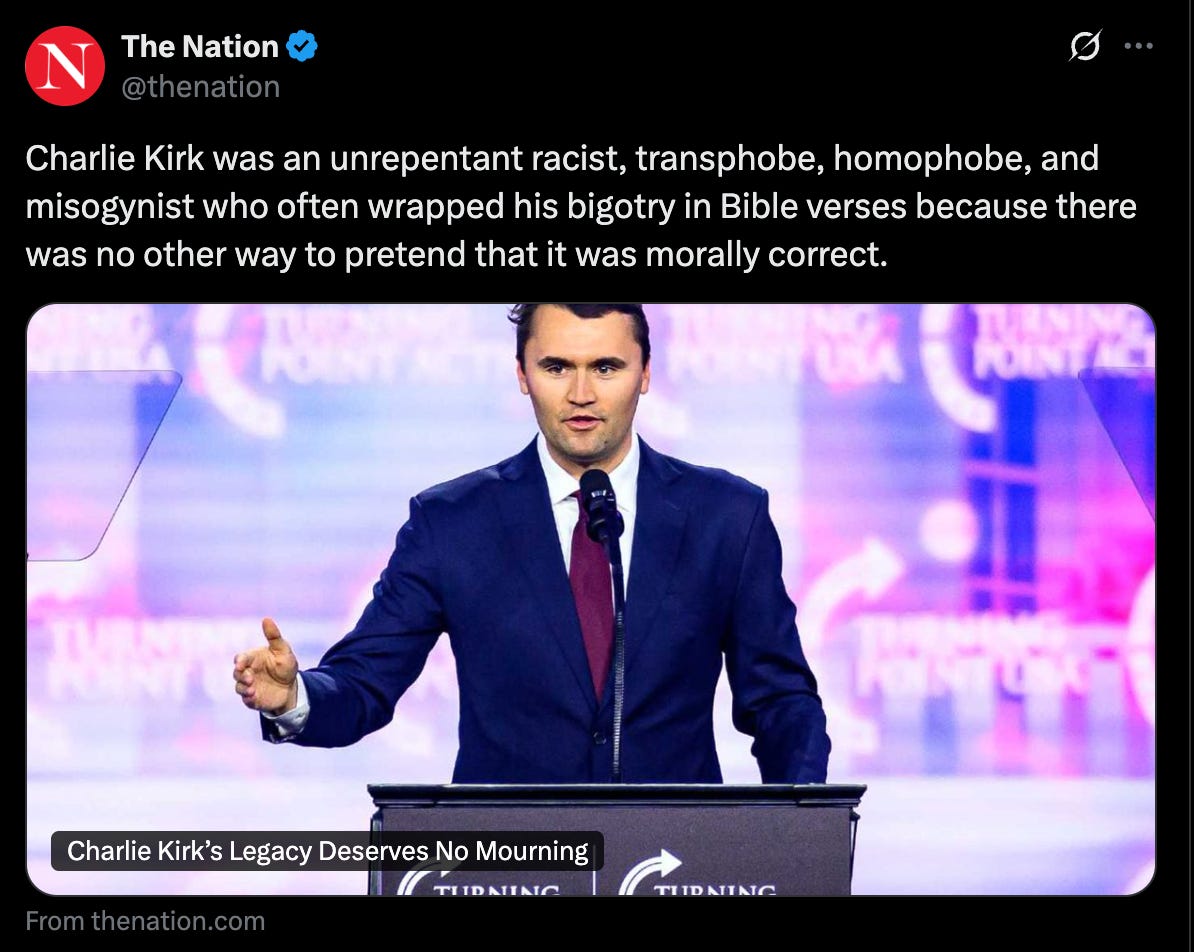Click the dark podium top in the photo
1194x952 pixels.
click(617, 795)
